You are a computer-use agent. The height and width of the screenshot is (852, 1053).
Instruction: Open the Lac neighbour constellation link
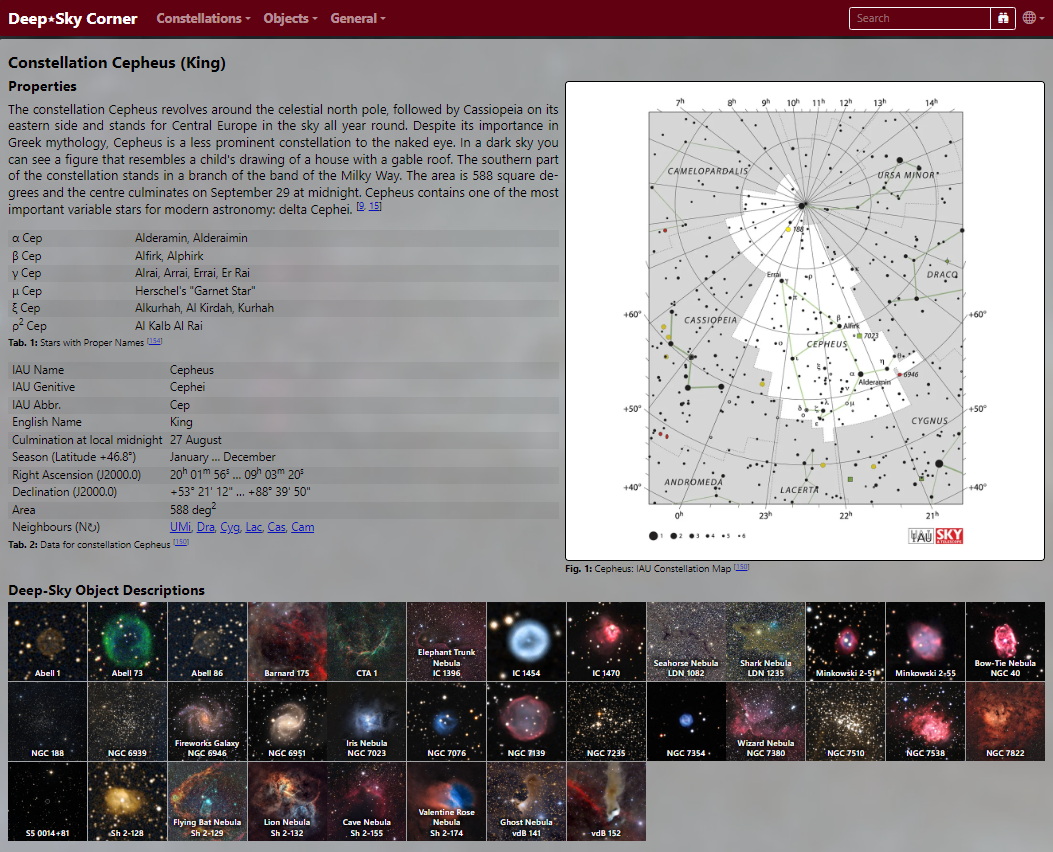pos(254,527)
